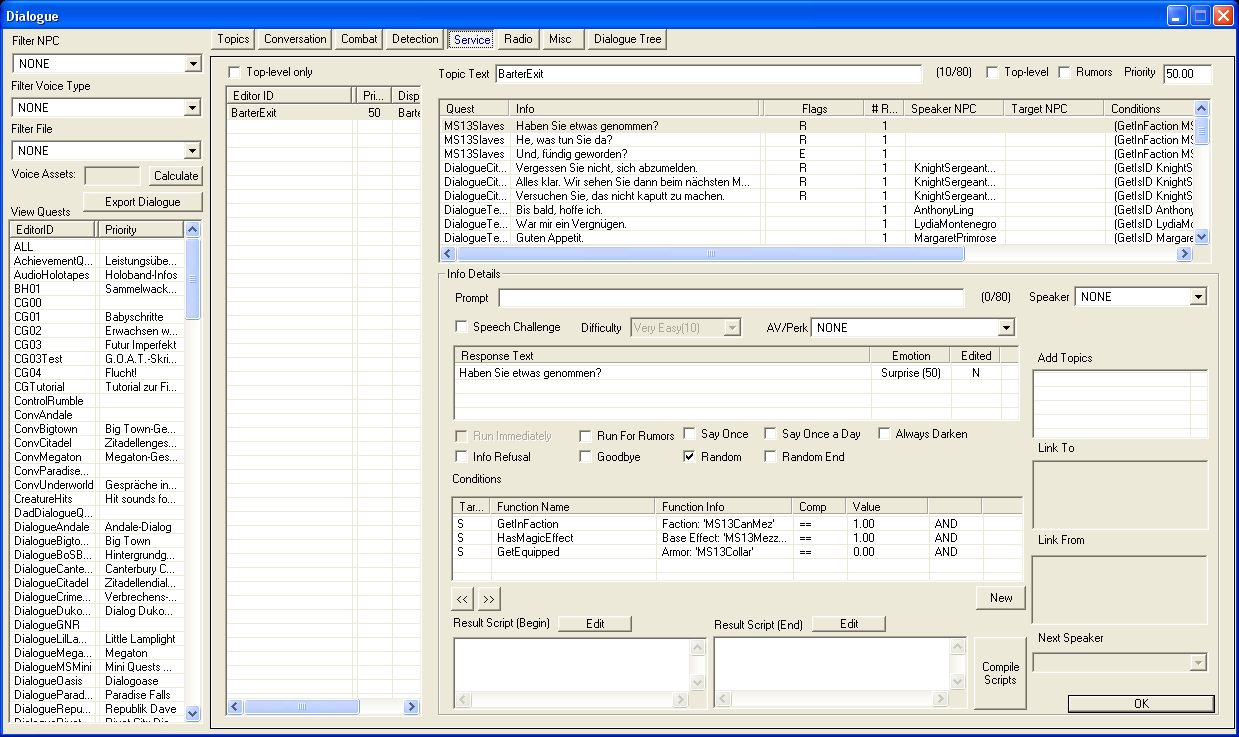This screenshot has width=1239, height=737.
Task: Enable the Speech Challenge checkbox
Action: tap(461, 327)
